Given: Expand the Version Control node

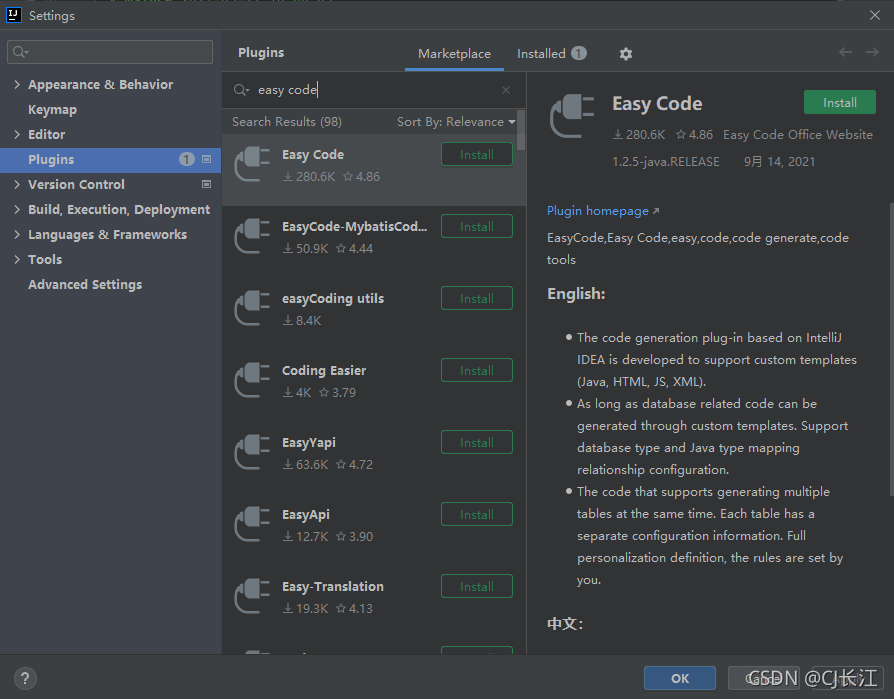Looking at the screenshot, I should 17,184.
